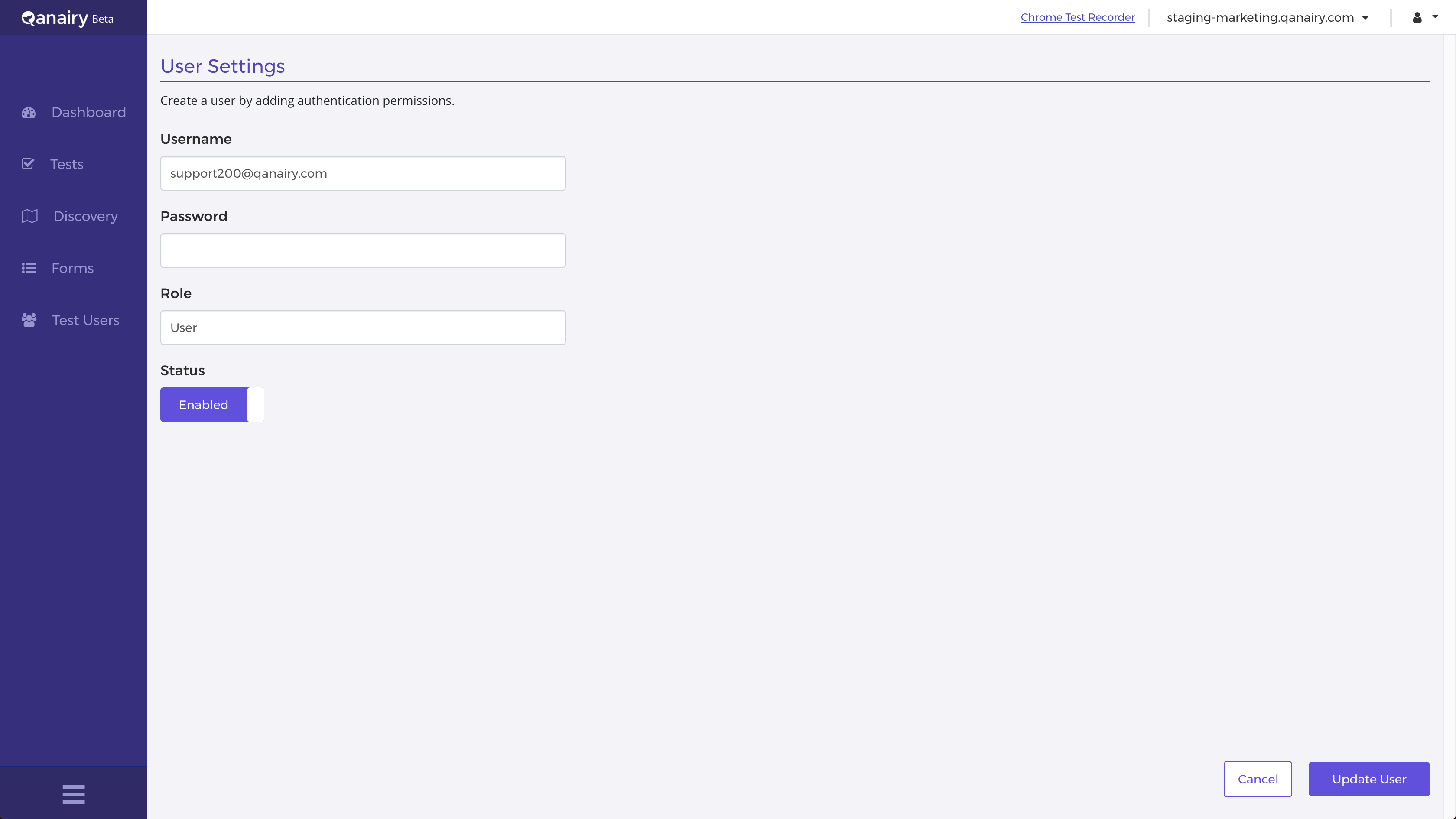Expand the staging-marketing.qanairy.com domain dropdown
Image resolution: width=1456 pixels, height=819 pixels.
(x=1268, y=17)
